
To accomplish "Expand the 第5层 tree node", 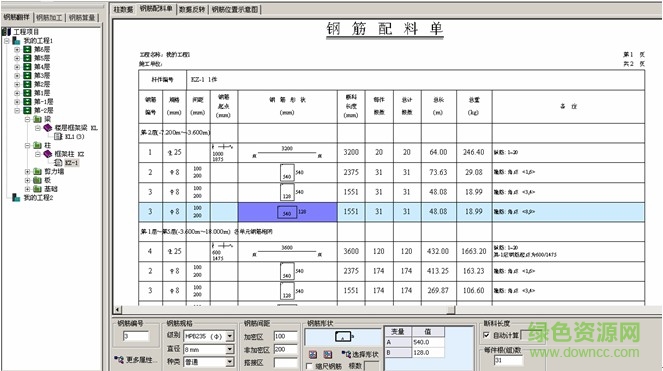I will [x=17, y=58].
